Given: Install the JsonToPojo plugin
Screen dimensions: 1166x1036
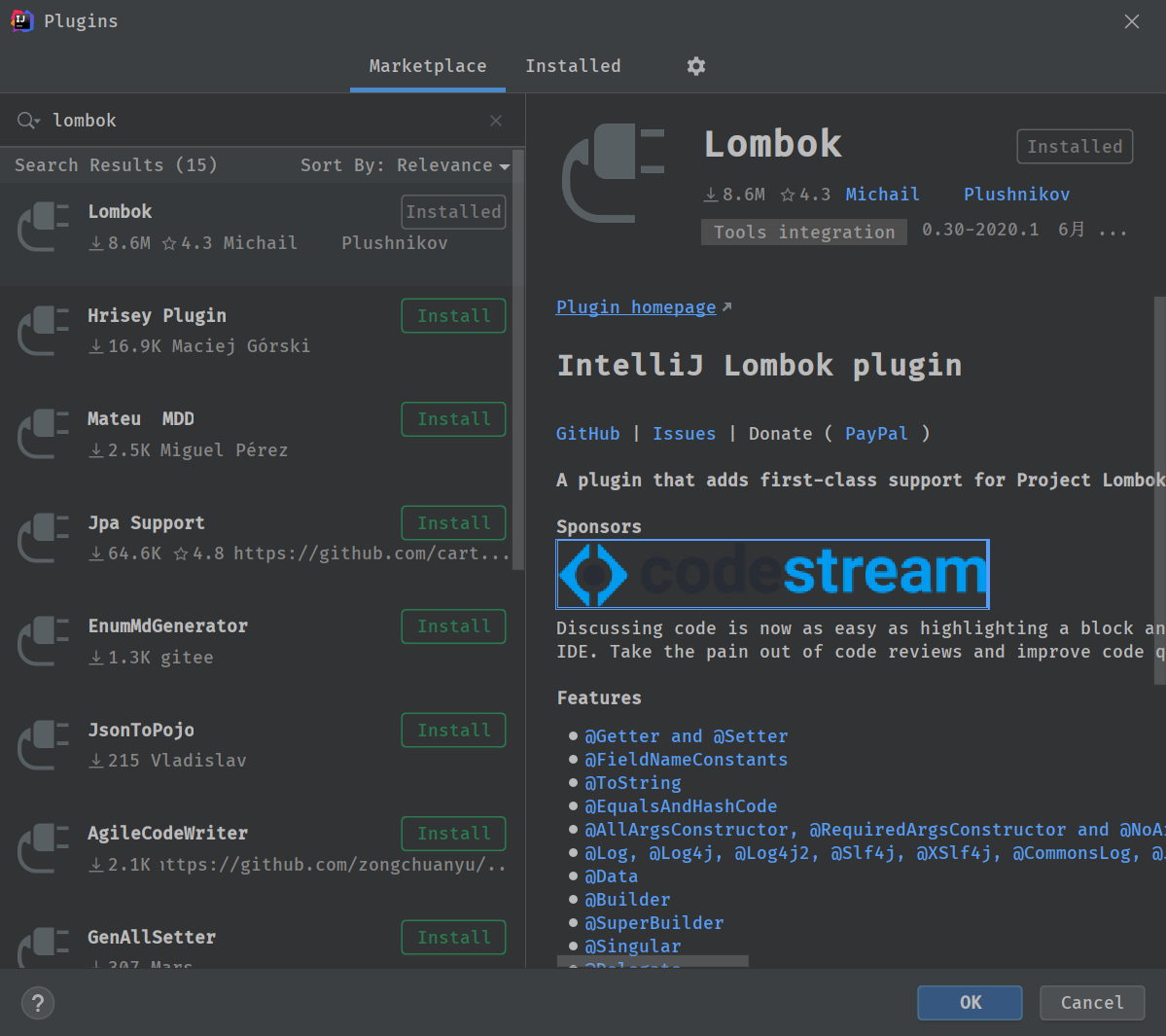Looking at the screenshot, I should click(453, 731).
